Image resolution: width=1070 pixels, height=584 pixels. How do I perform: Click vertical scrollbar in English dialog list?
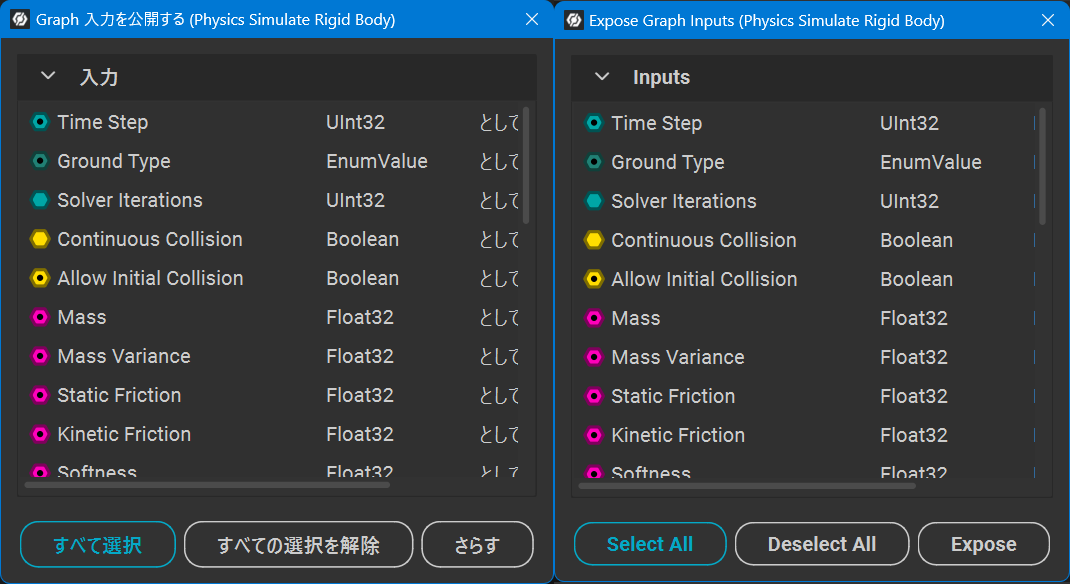(1042, 166)
